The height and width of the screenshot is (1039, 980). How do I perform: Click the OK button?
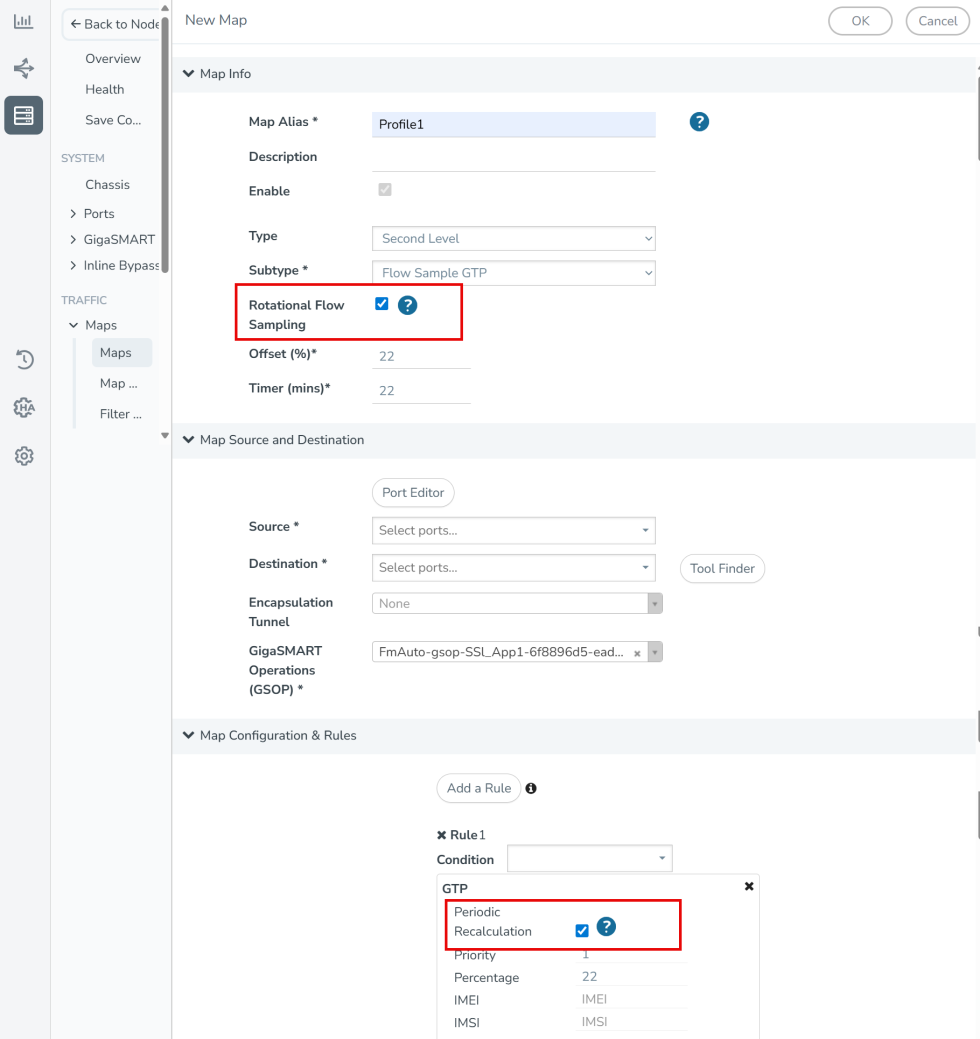[x=860, y=21]
